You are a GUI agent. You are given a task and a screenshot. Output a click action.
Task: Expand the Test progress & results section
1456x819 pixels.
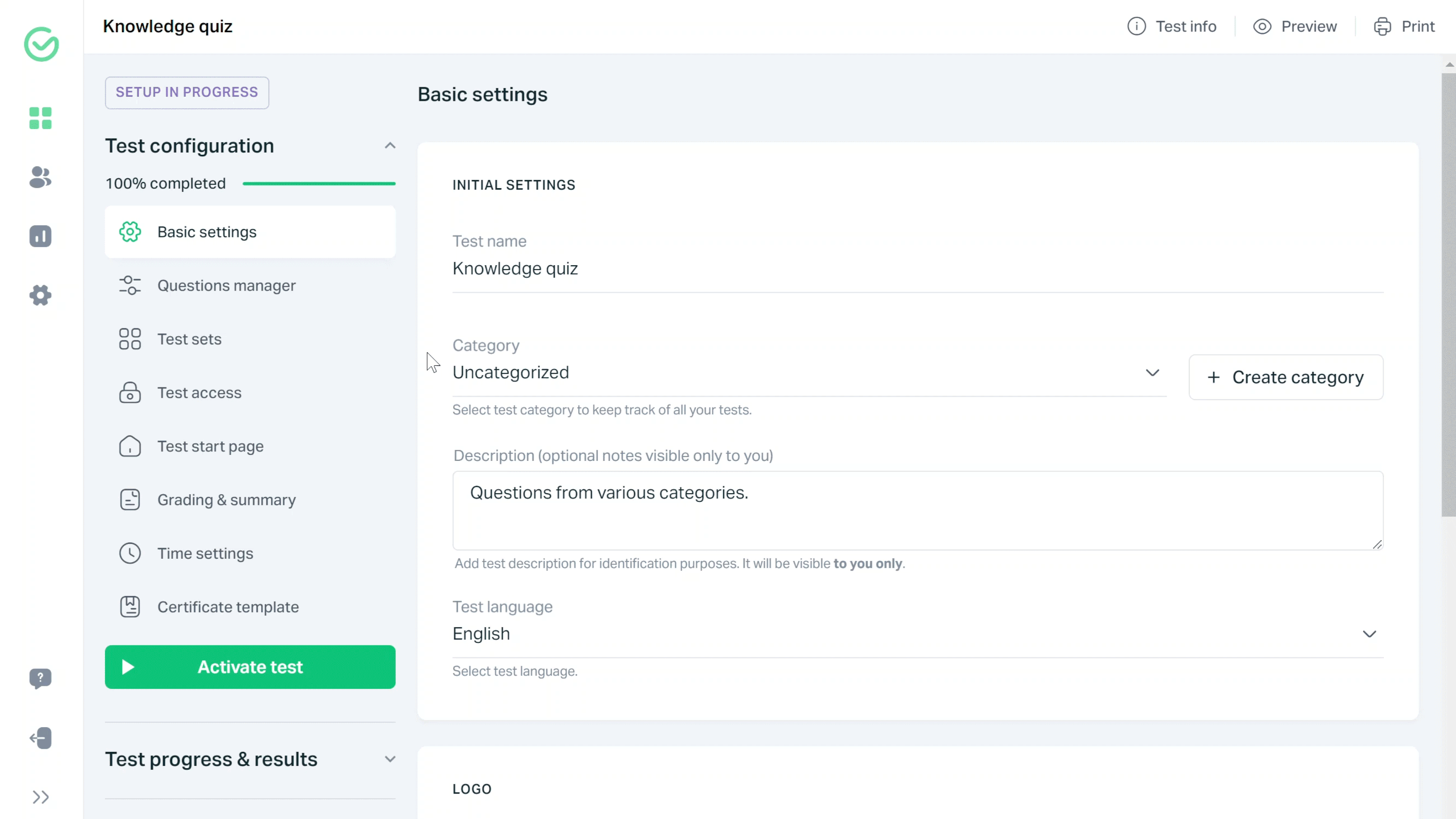coord(390,759)
